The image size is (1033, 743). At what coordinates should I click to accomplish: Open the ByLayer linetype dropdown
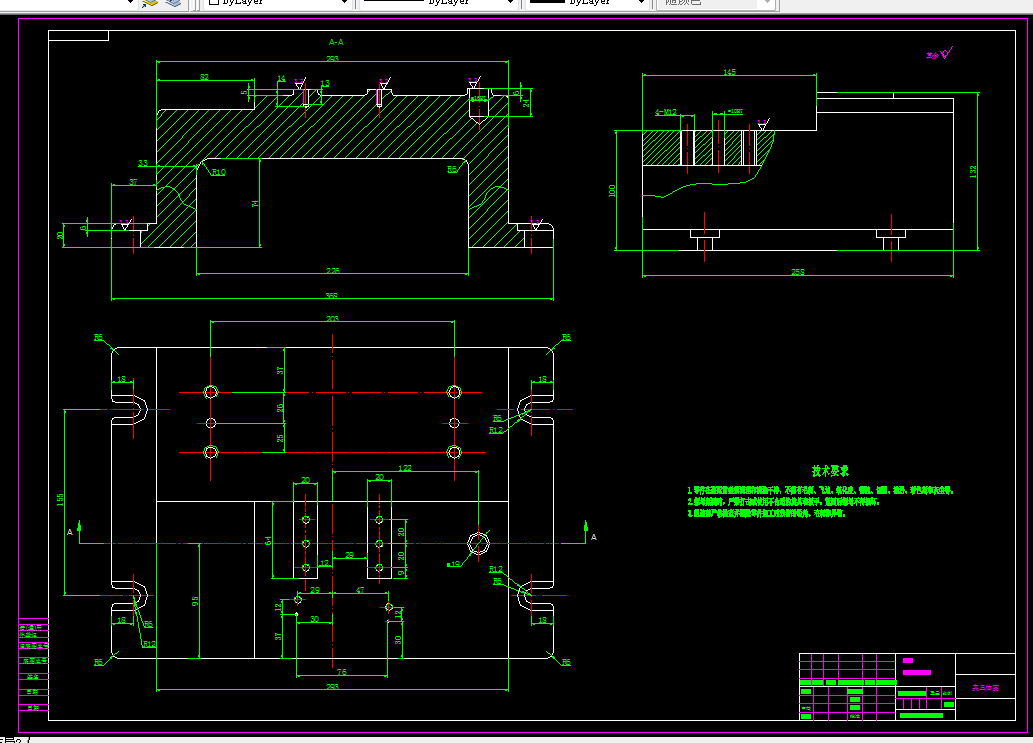tap(437, 3)
